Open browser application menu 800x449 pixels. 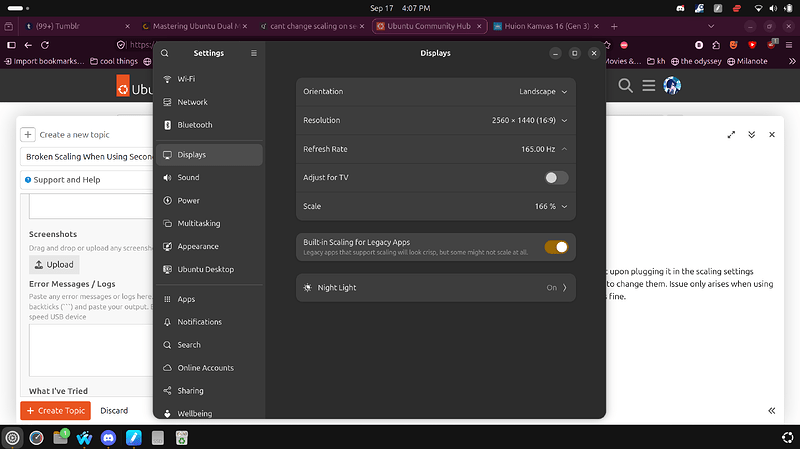click(x=789, y=45)
